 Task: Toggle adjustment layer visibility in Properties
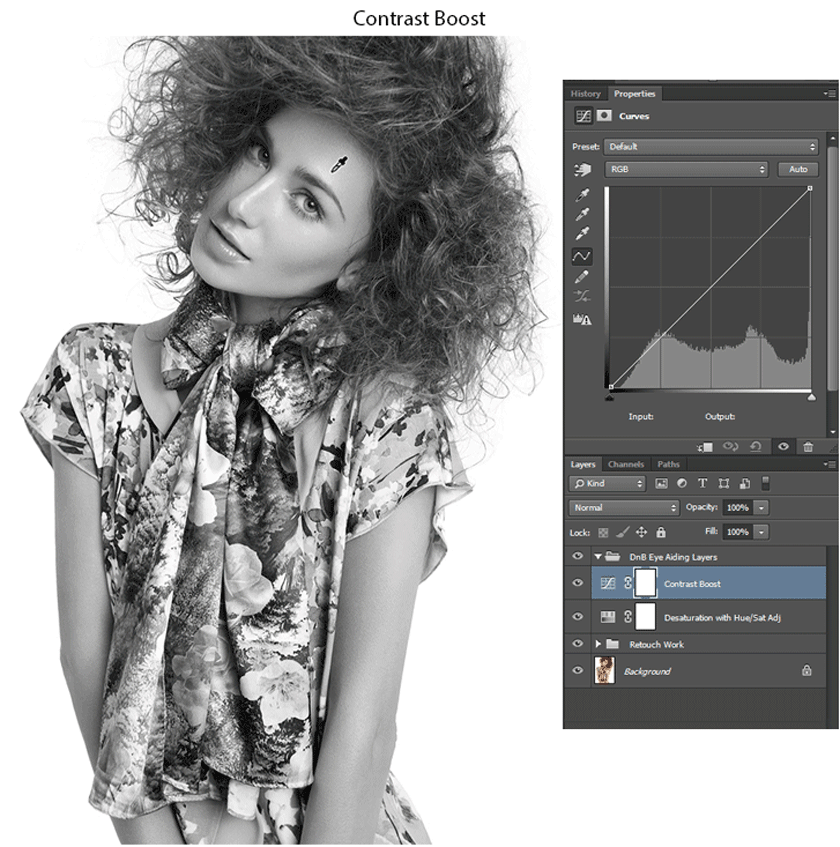coord(783,446)
